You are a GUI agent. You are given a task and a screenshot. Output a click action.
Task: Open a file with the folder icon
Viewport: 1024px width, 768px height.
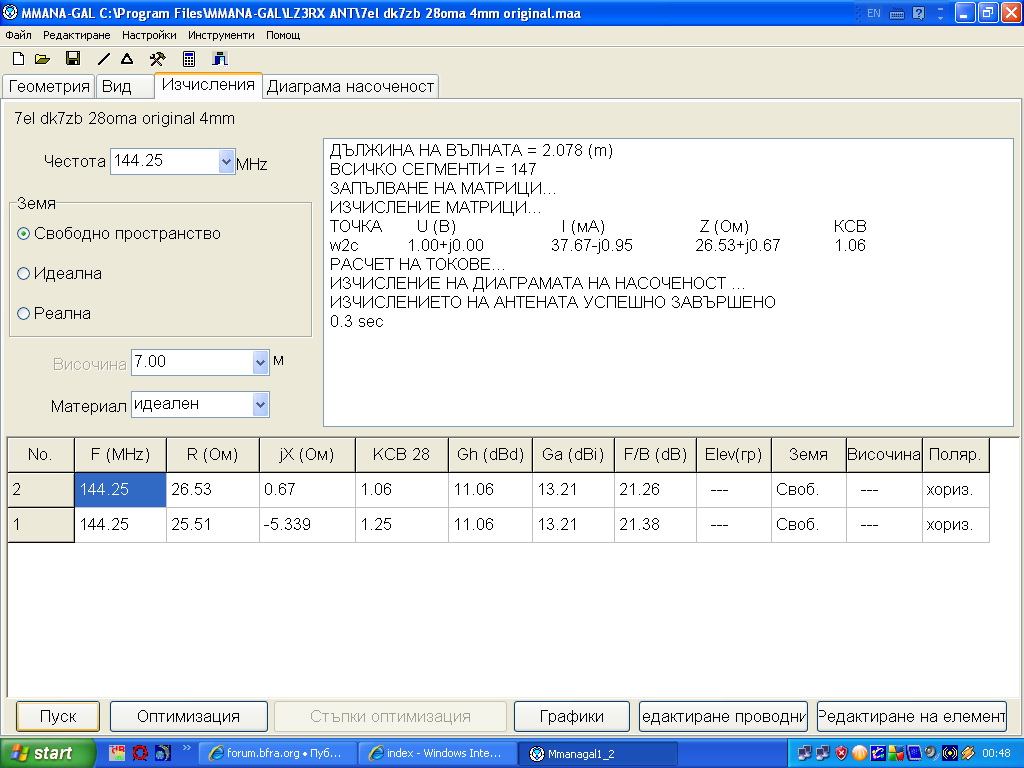pyautogui.click(x=42, y=59)
